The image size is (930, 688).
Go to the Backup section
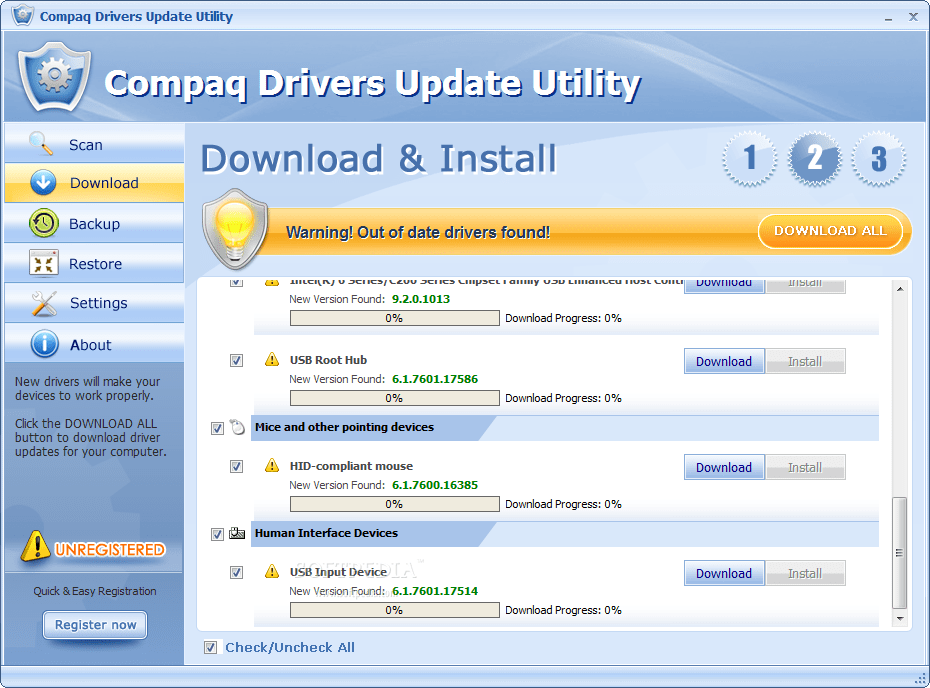click(x=94, y=224)
